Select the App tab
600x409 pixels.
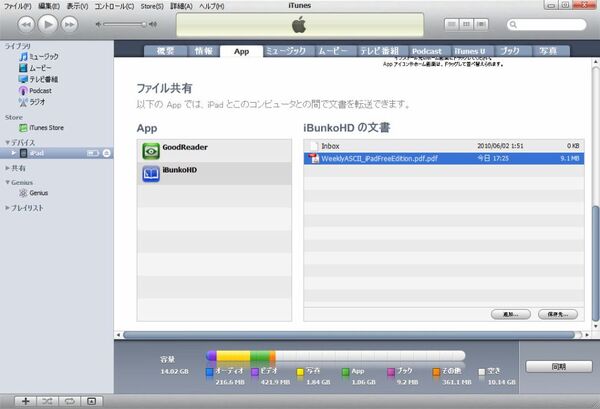tap(241, 51)
